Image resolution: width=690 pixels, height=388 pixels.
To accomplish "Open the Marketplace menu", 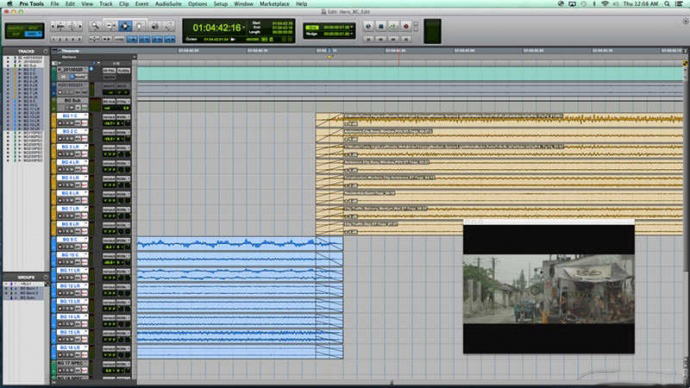I will coord(274,4).
